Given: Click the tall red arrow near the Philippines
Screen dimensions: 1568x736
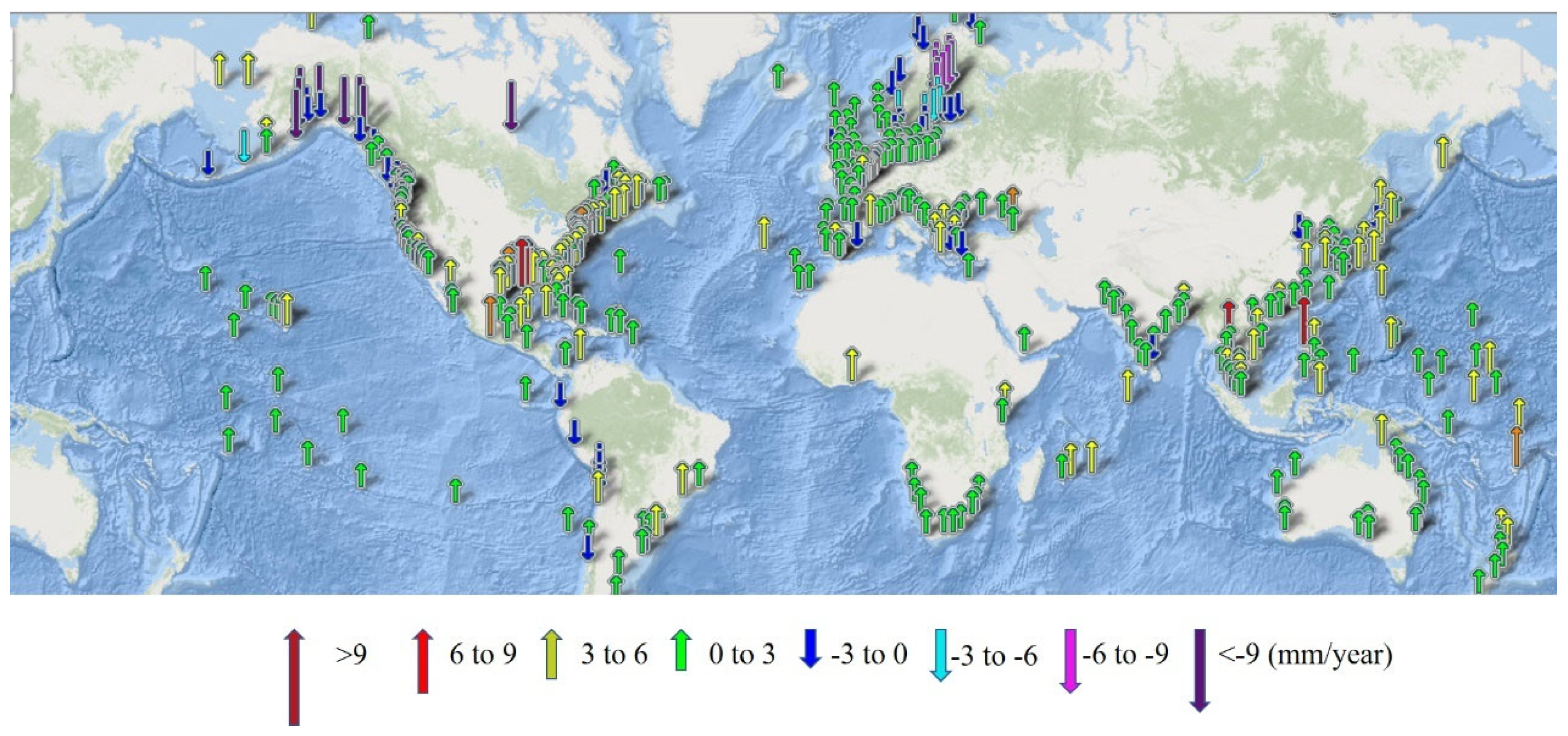Looking at the screenshot, I should [x=1304, y=321].
